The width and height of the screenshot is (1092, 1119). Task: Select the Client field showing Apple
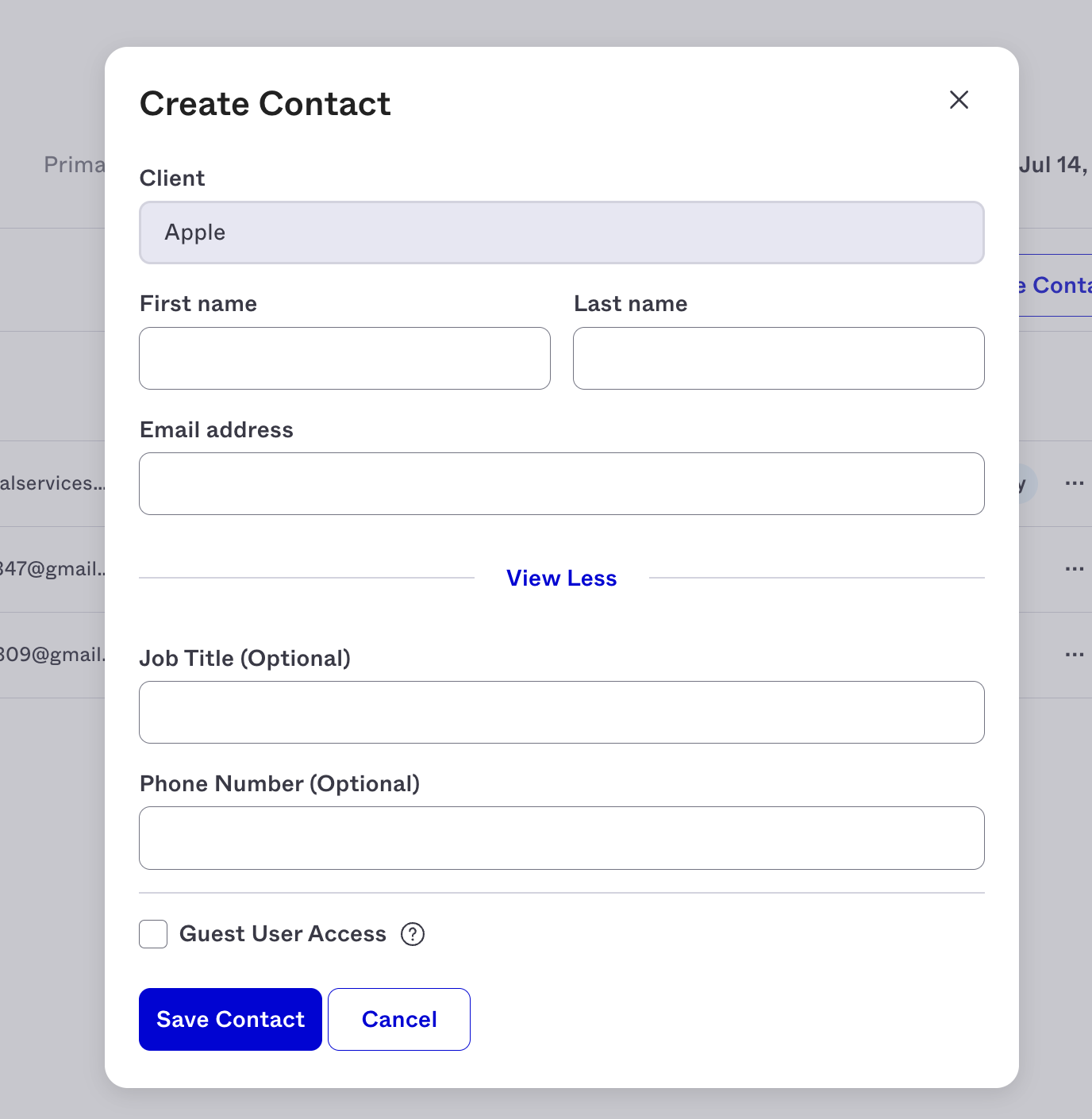click(562, 233)
